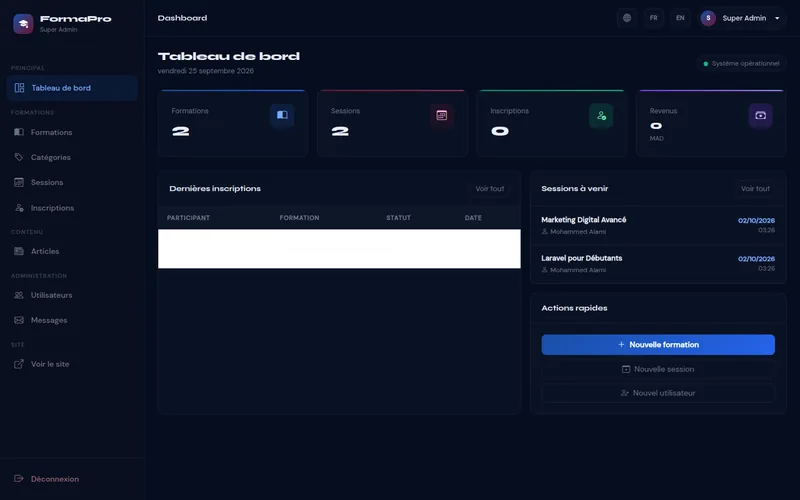Click the Articles newspaper icon
This screenshot has height=500, width=800.
19,251
